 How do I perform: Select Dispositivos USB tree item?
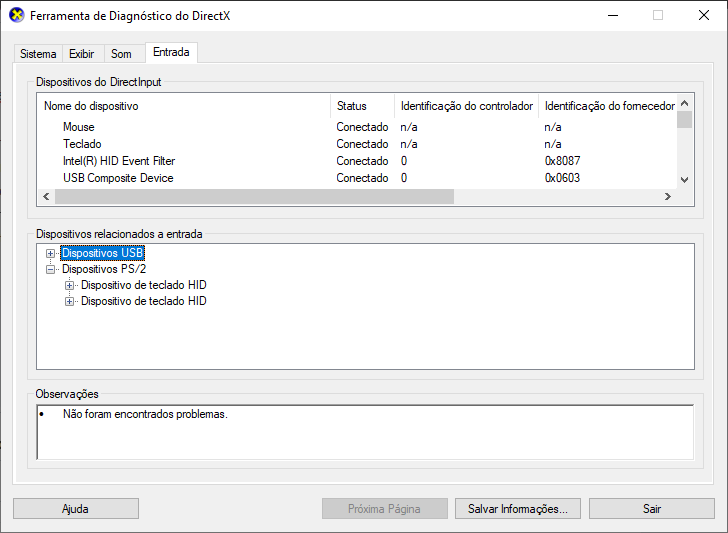[x=103, y=253]
